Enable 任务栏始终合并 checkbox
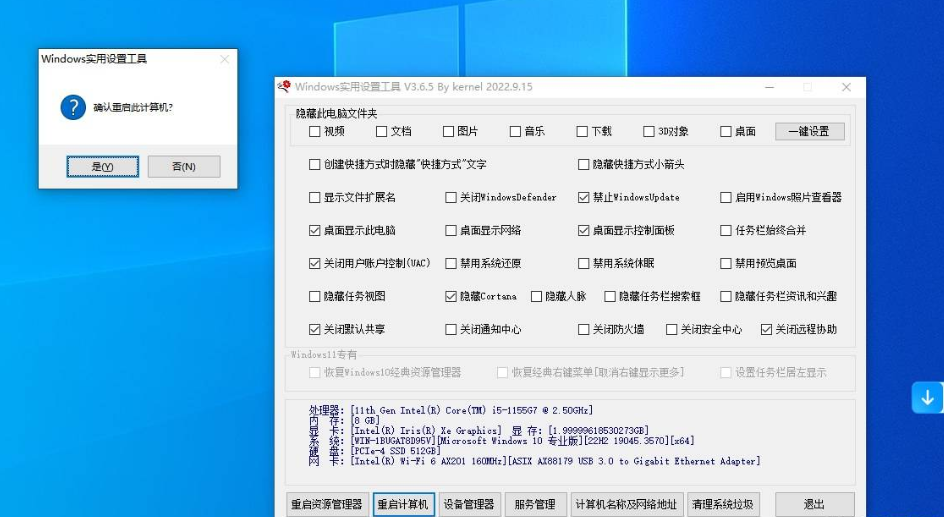 (x=725, y=231)
